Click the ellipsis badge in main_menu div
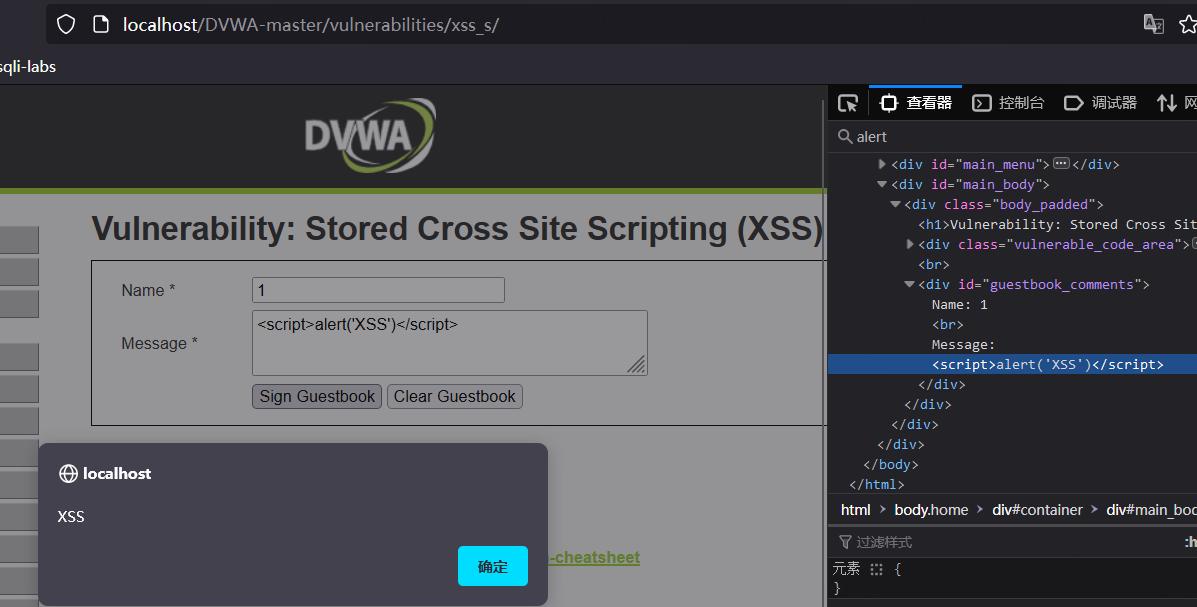The width and height of the screenshot is (1197, 607). (1061, 164)
